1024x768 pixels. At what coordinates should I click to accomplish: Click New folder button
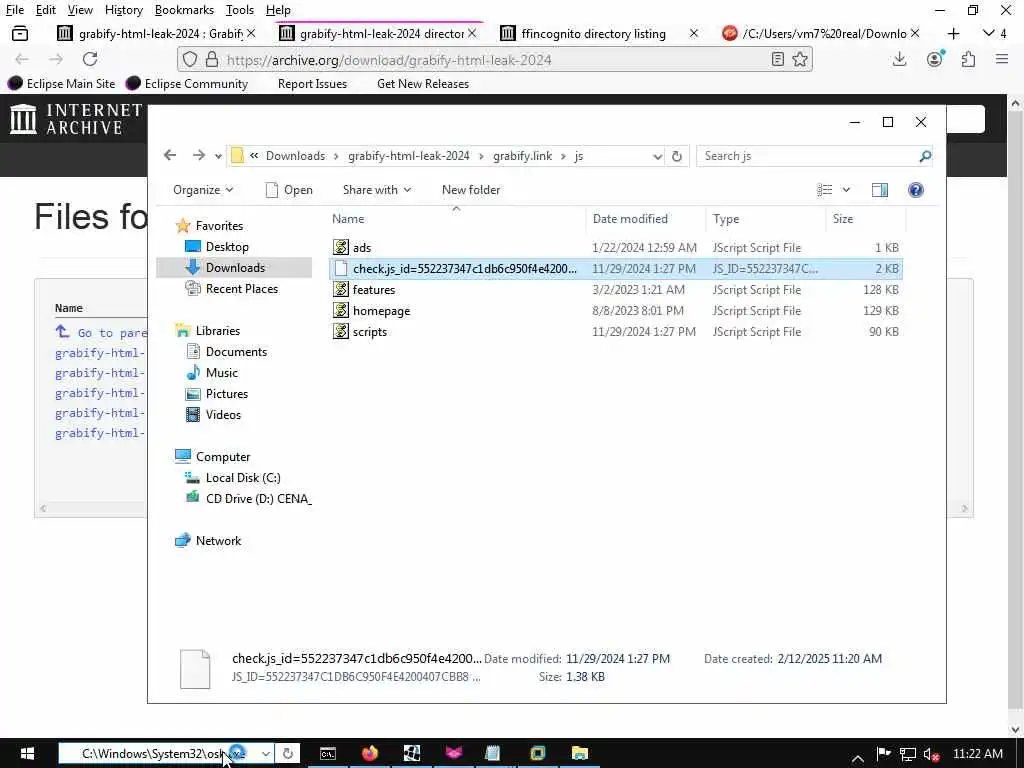471,190
